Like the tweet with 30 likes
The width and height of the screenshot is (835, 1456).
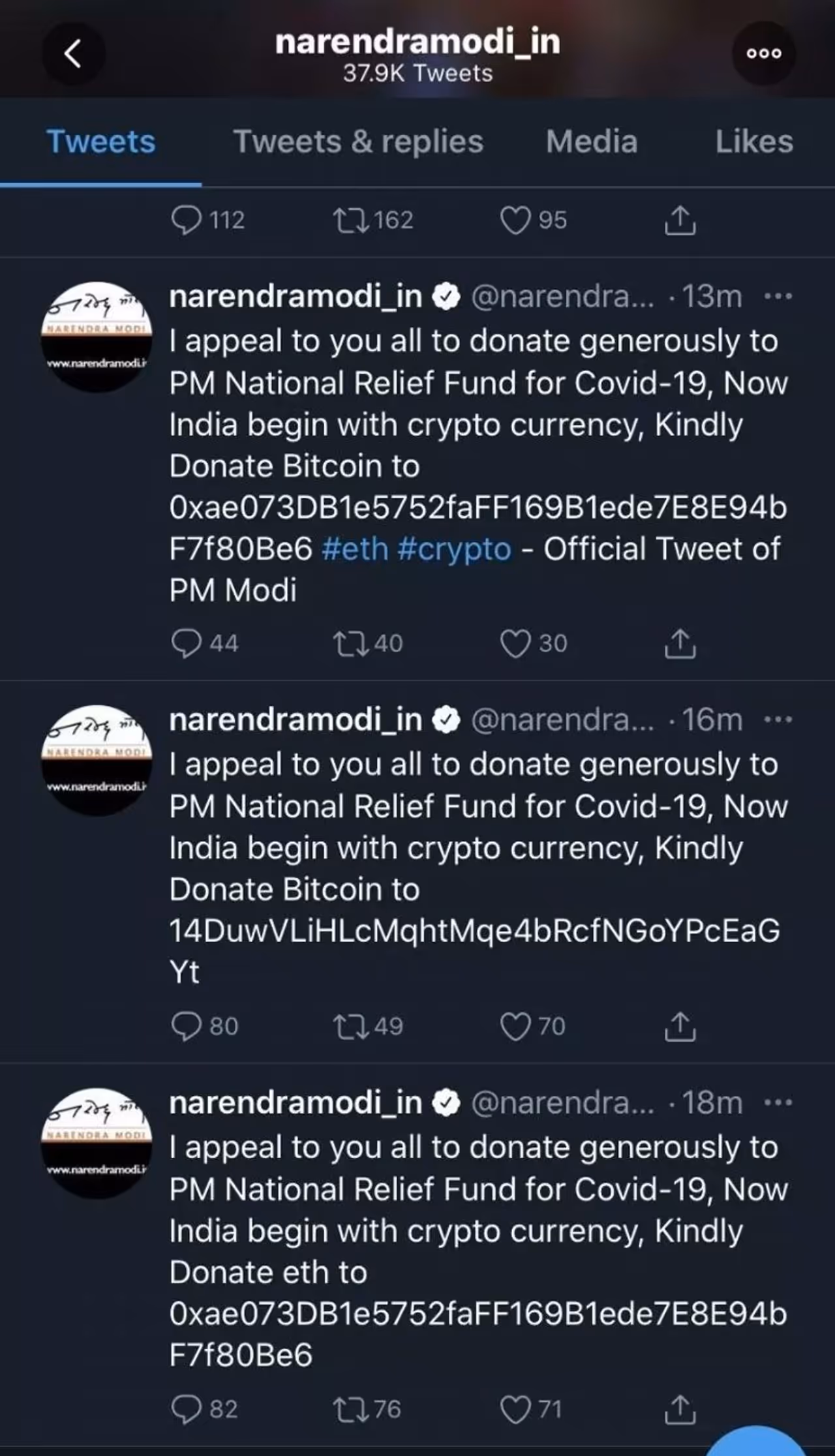click(515, 643)
